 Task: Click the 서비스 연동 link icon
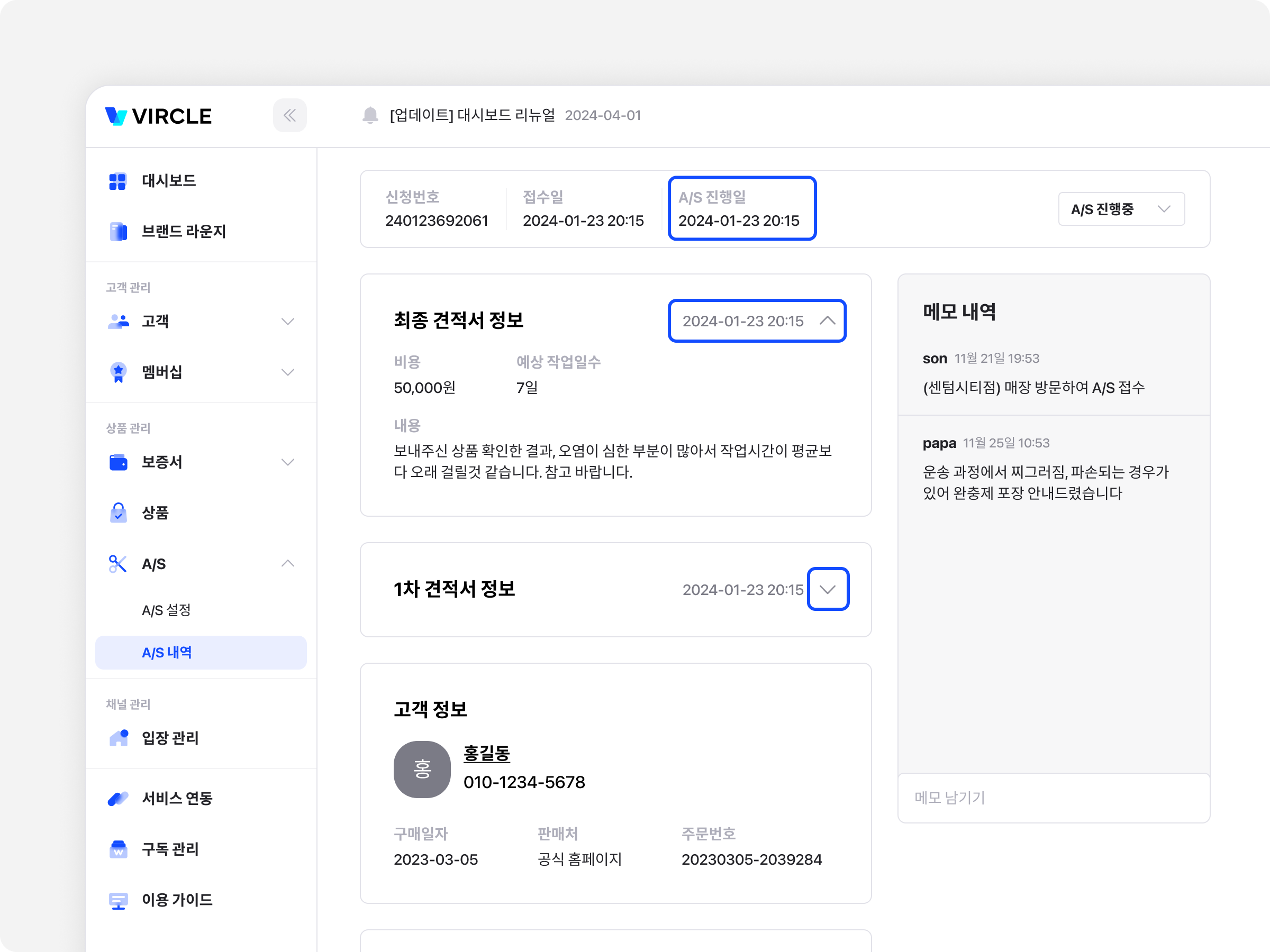pyautogui.click(x=117, y=798)
